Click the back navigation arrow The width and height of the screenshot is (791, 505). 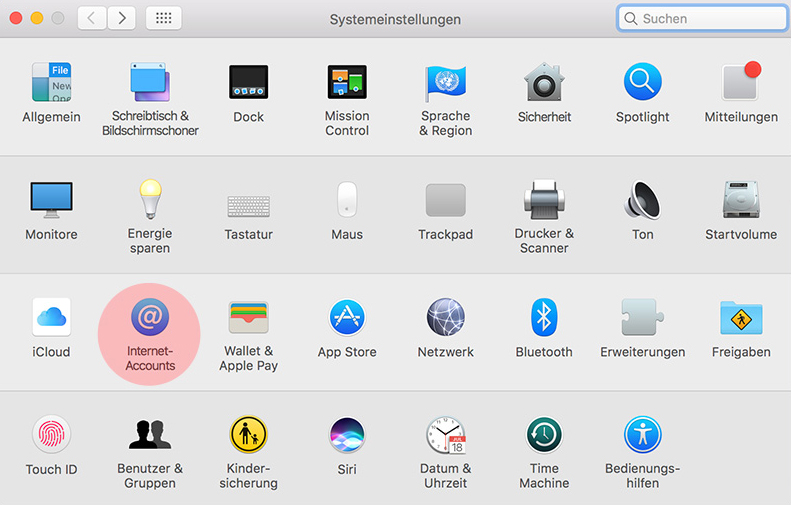91,19
